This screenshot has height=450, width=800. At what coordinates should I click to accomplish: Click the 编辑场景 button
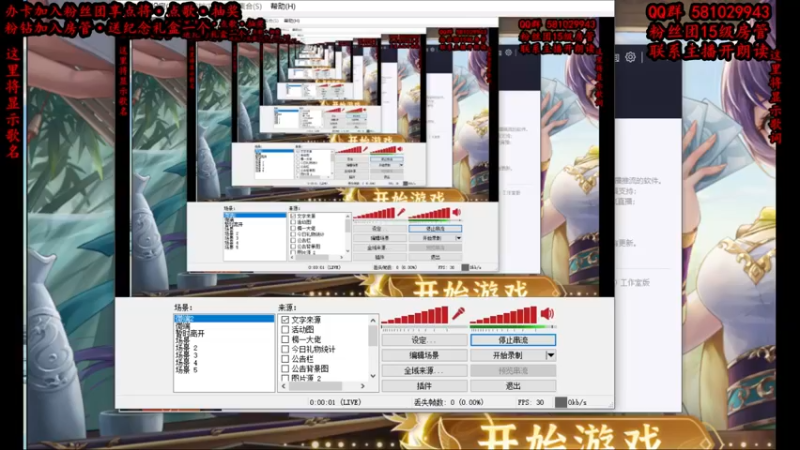click(x=424, y=355)
